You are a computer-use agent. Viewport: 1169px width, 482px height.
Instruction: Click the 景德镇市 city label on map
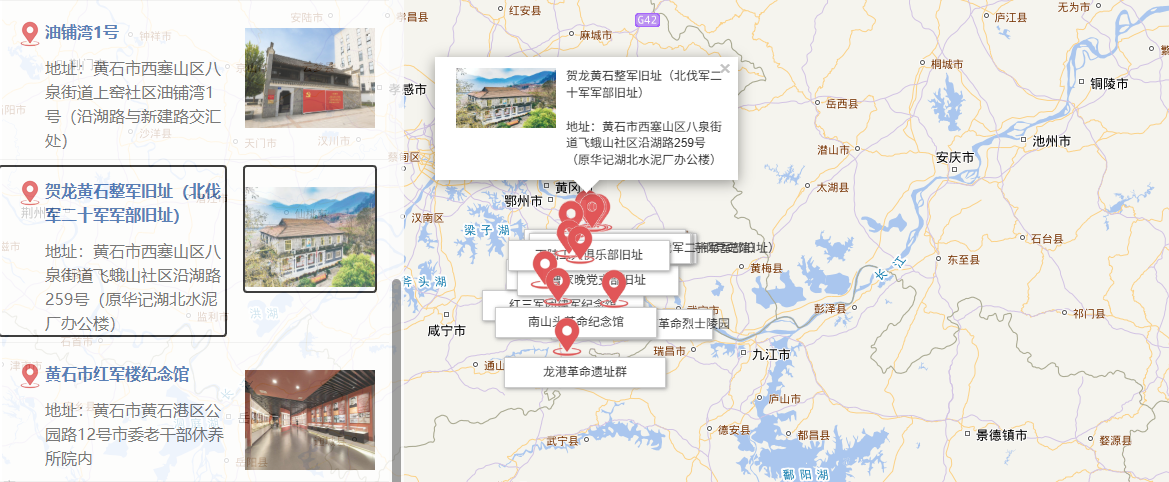pyautogui.click(x=1002, y=435)
